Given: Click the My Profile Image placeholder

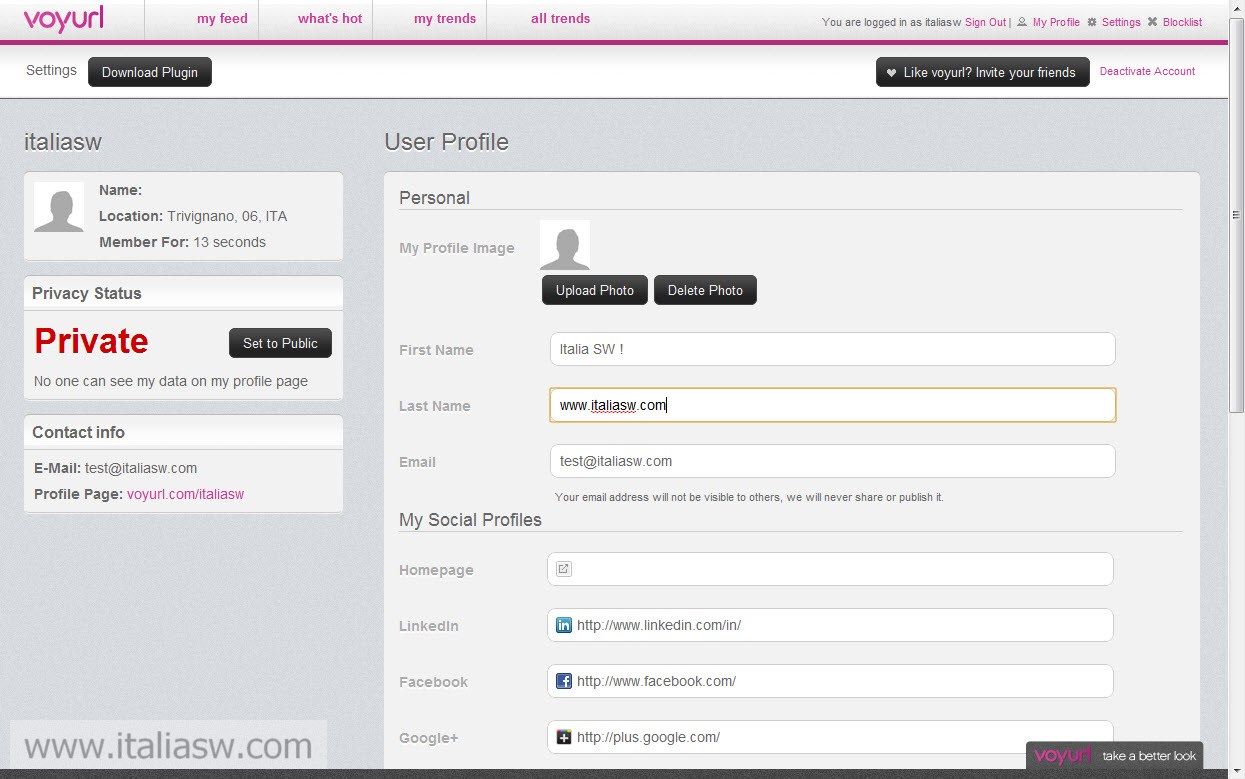Looking at the screenshot, I should [x=565, y=245].
